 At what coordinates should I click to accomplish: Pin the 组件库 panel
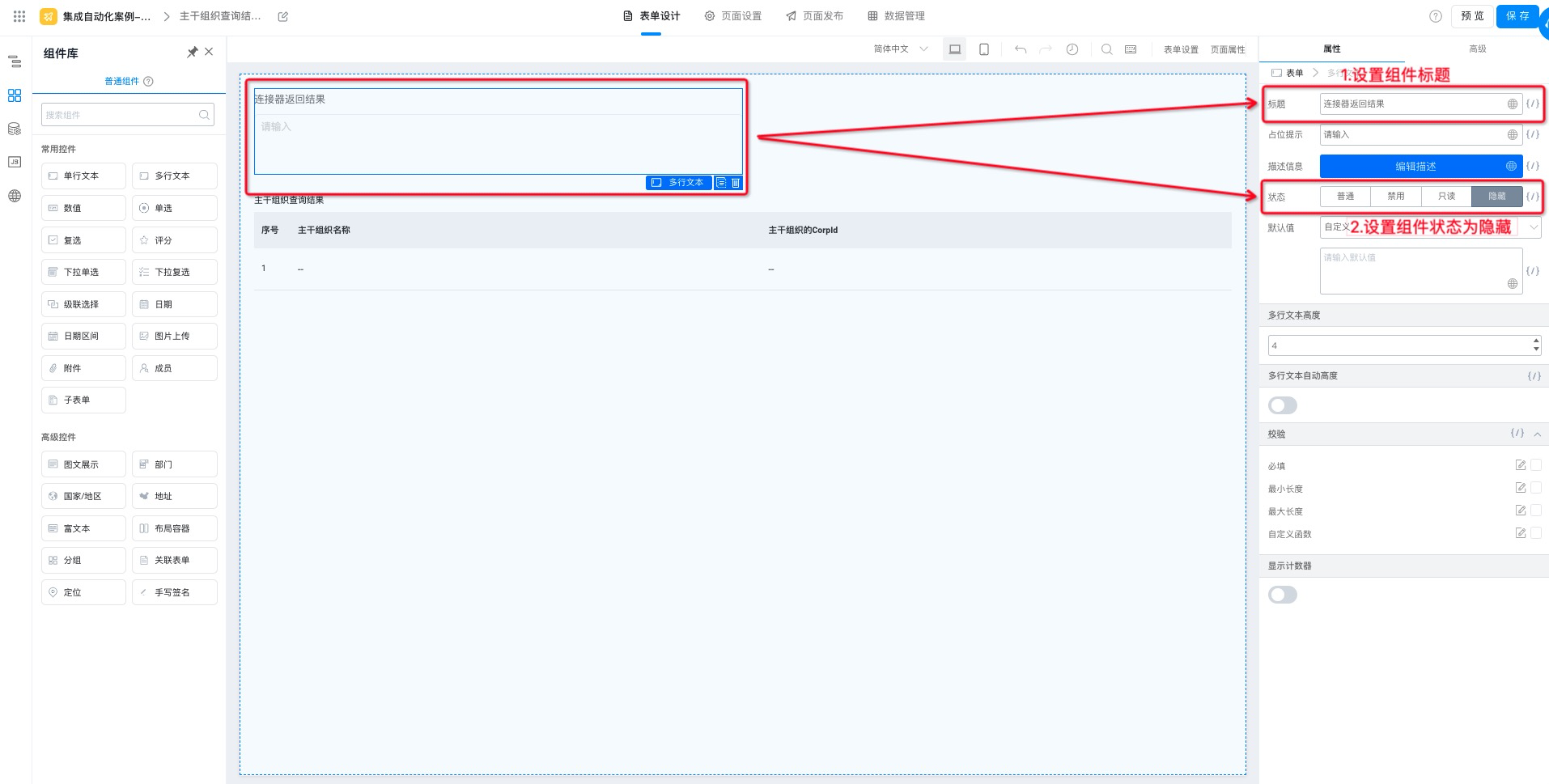pyautogui.click(x=192, y=53)
